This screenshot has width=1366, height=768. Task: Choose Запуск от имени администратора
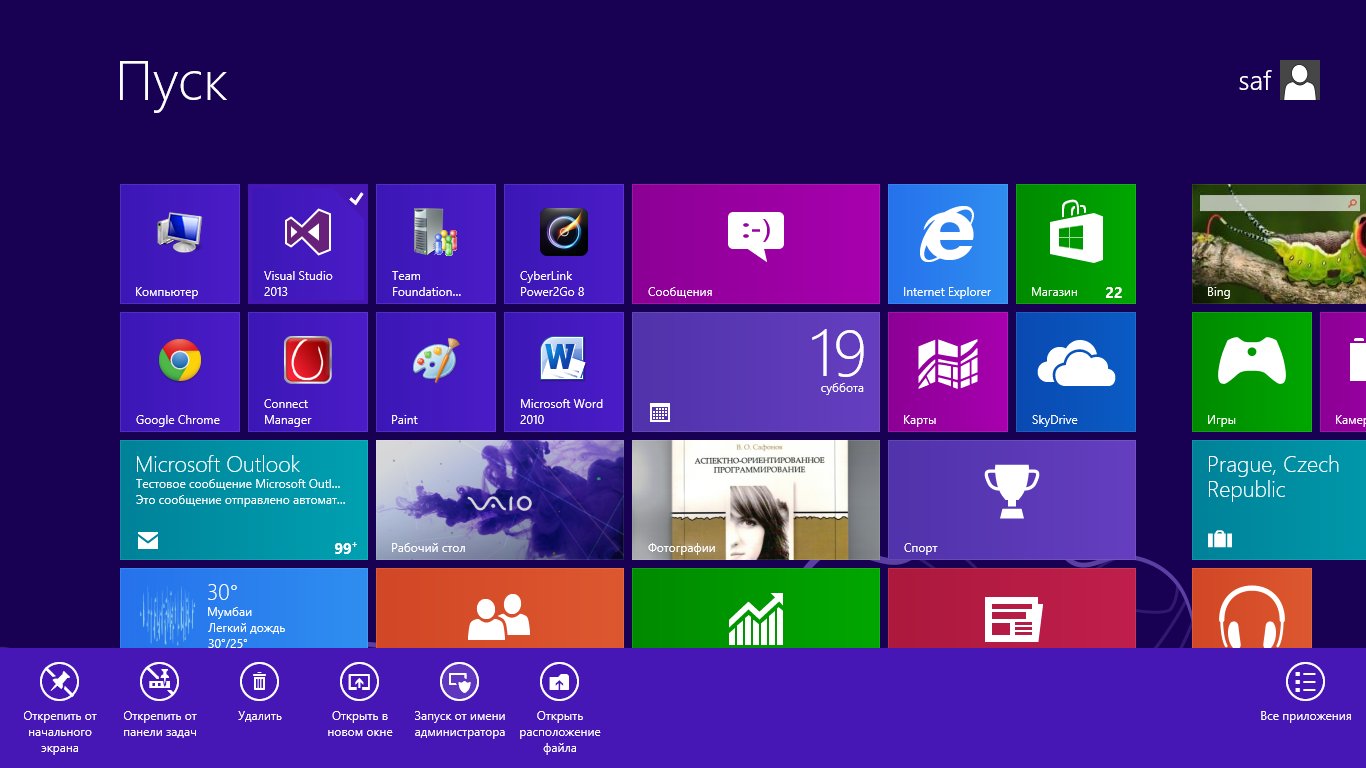click(460, 700)
